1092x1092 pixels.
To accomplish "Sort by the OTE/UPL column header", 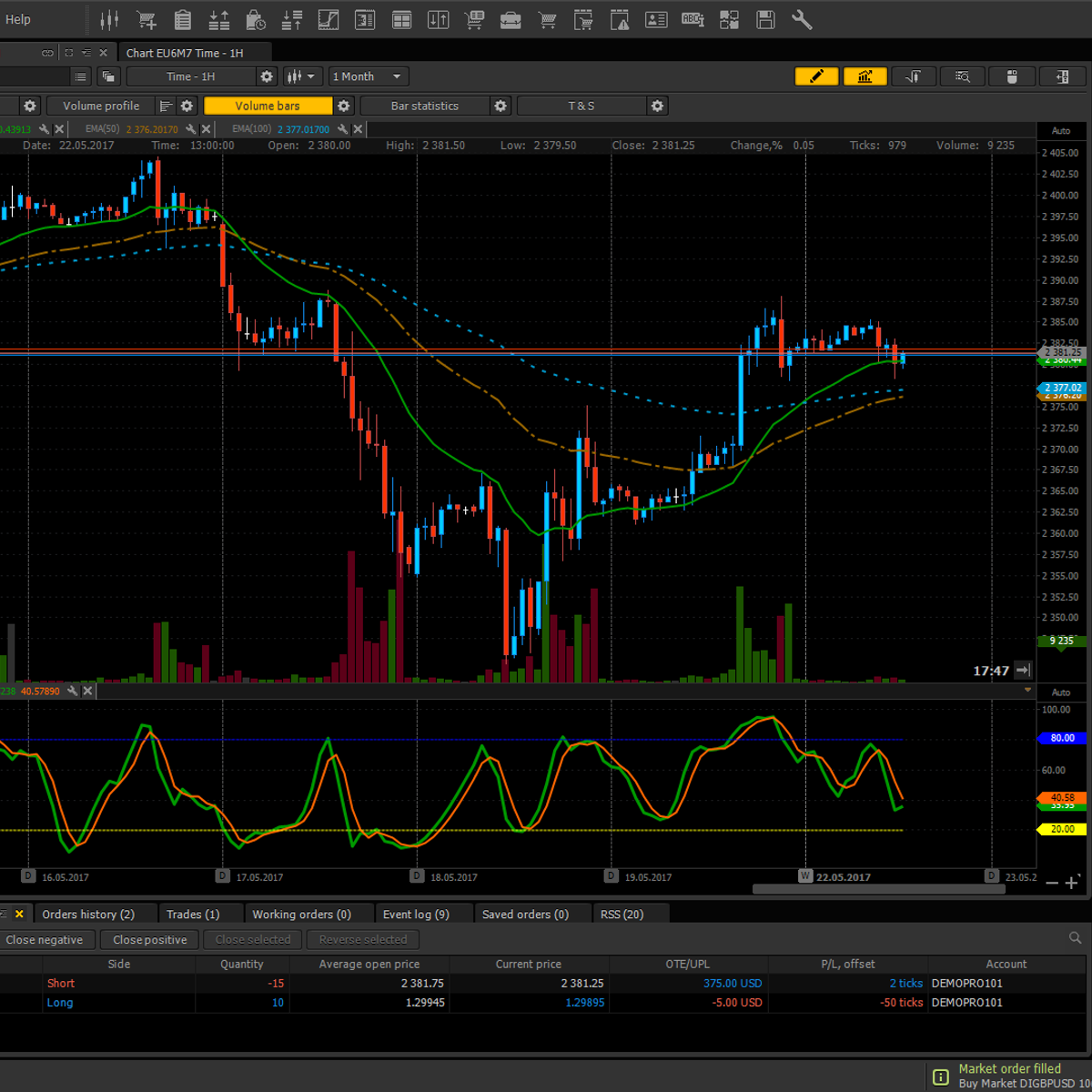I will [x=688, y=964].
